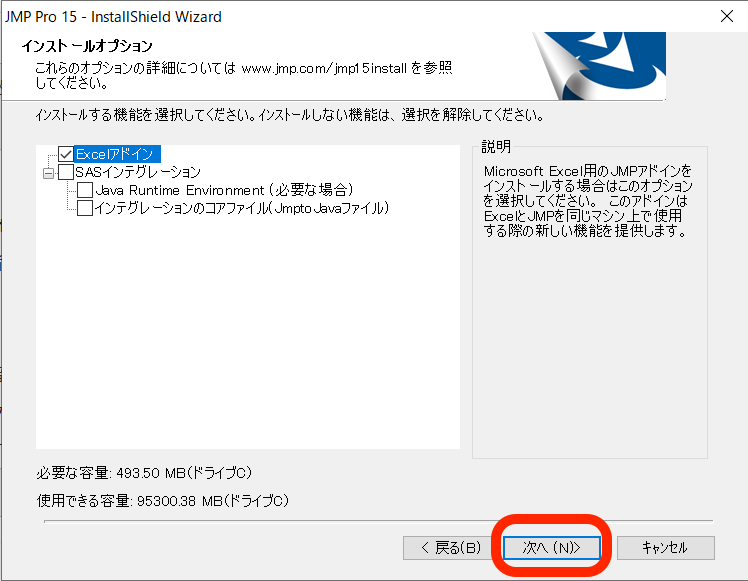Close the InstallShield Wizard window

pyautogui.click(x=727, y=16)
